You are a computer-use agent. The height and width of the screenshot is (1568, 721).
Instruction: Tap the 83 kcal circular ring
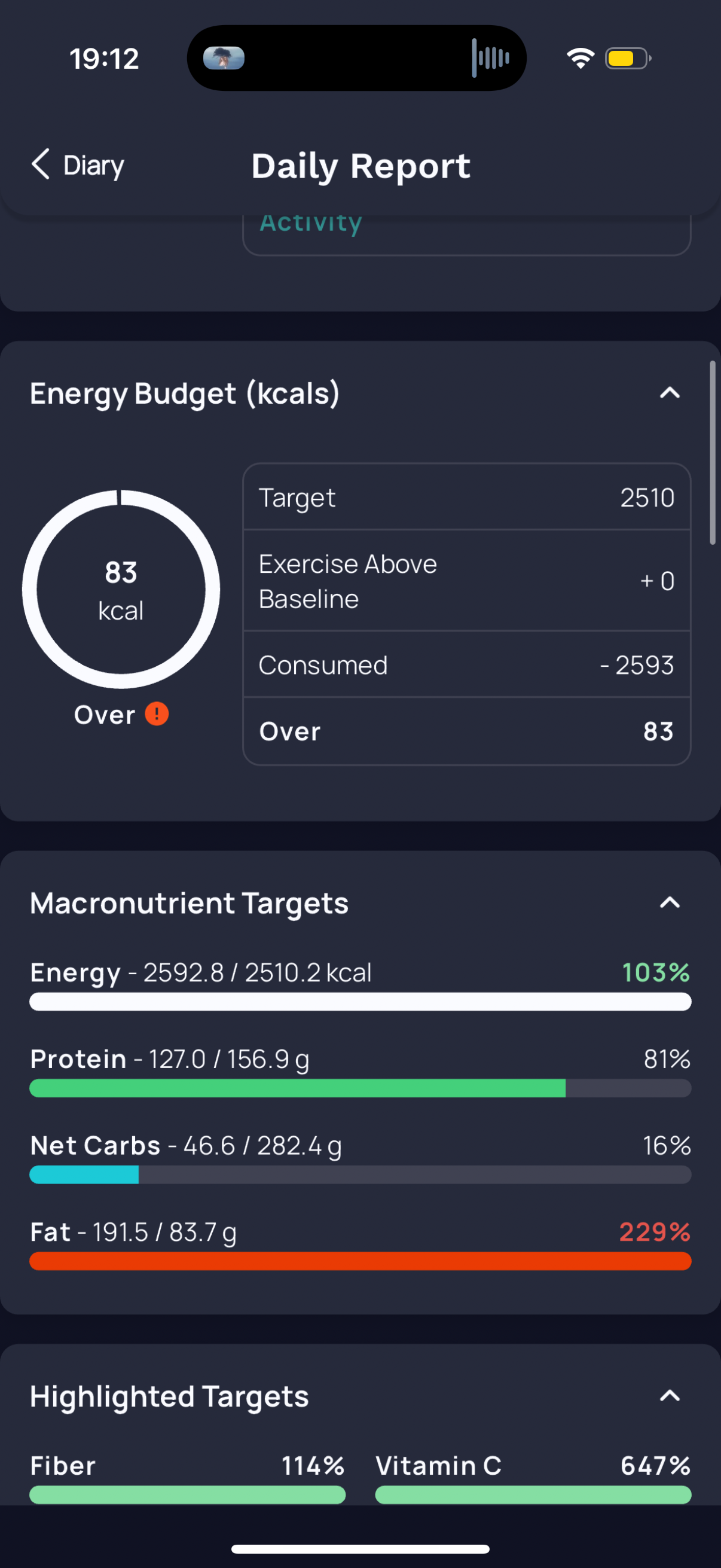coord(121,588)
